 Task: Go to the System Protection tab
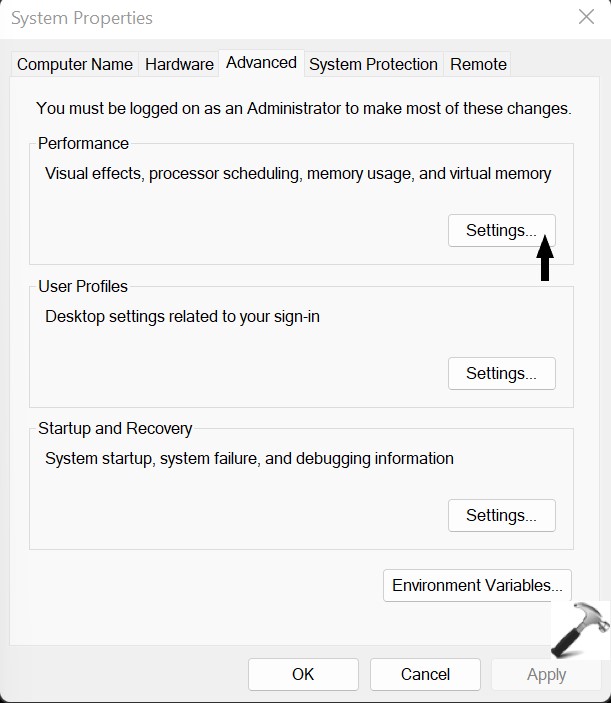tap(373, 64)
